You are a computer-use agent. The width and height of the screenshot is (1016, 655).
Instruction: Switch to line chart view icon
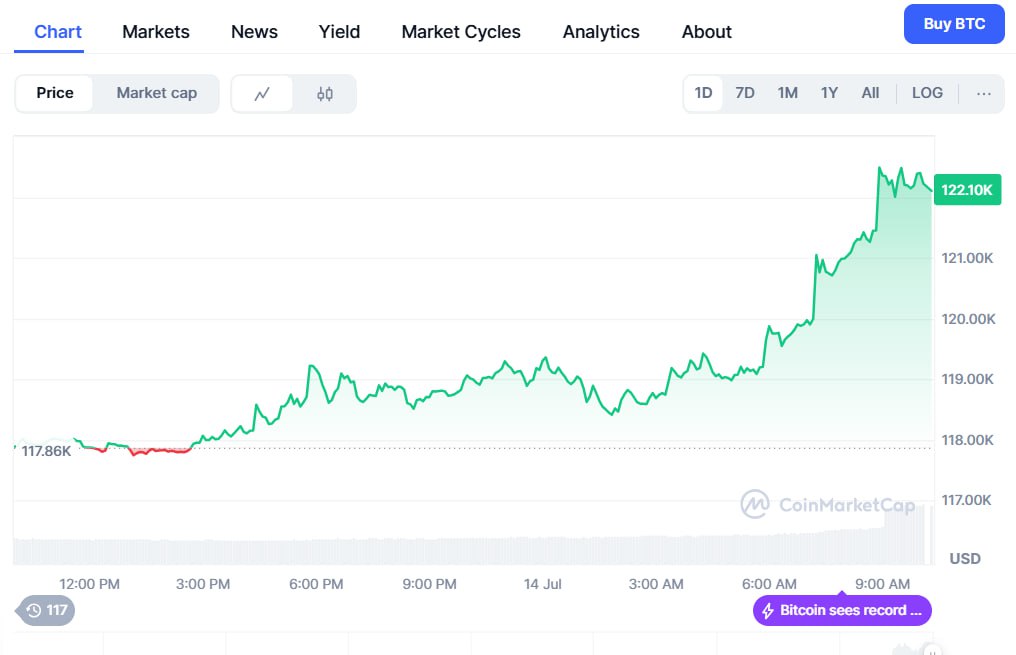coord(262,94)
